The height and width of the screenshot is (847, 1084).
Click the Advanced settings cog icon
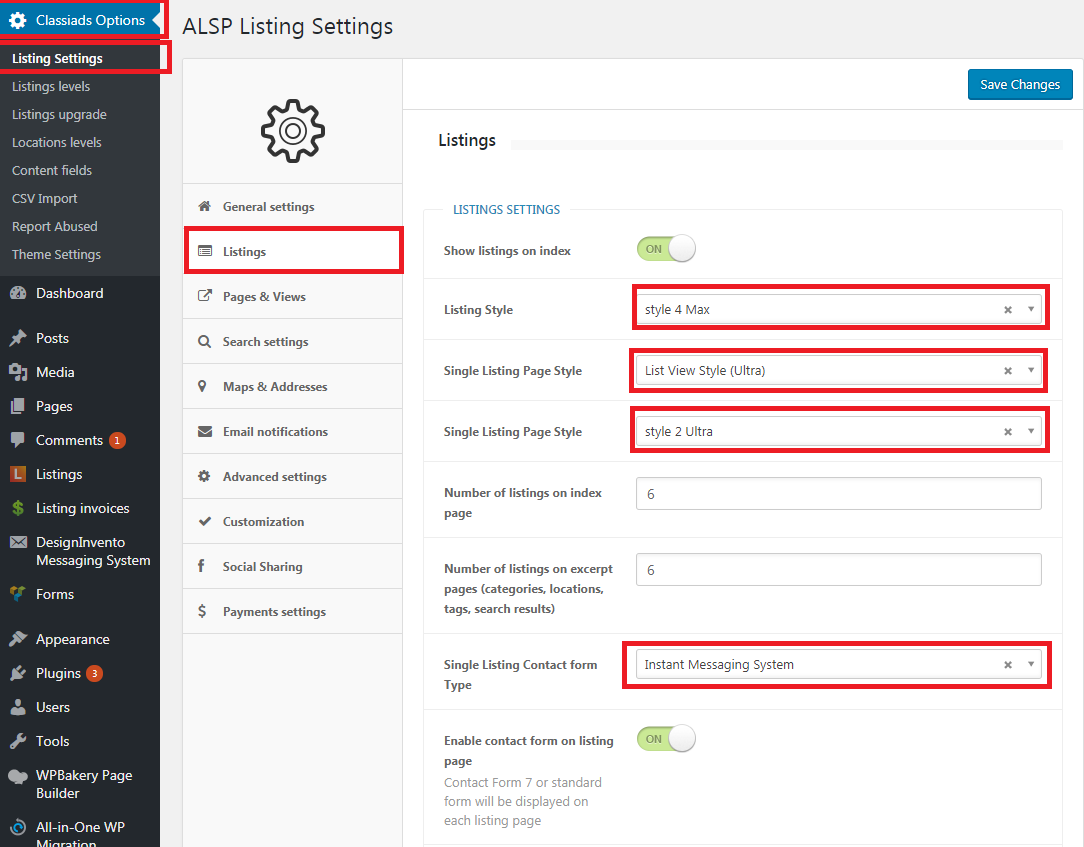point(204,476)
